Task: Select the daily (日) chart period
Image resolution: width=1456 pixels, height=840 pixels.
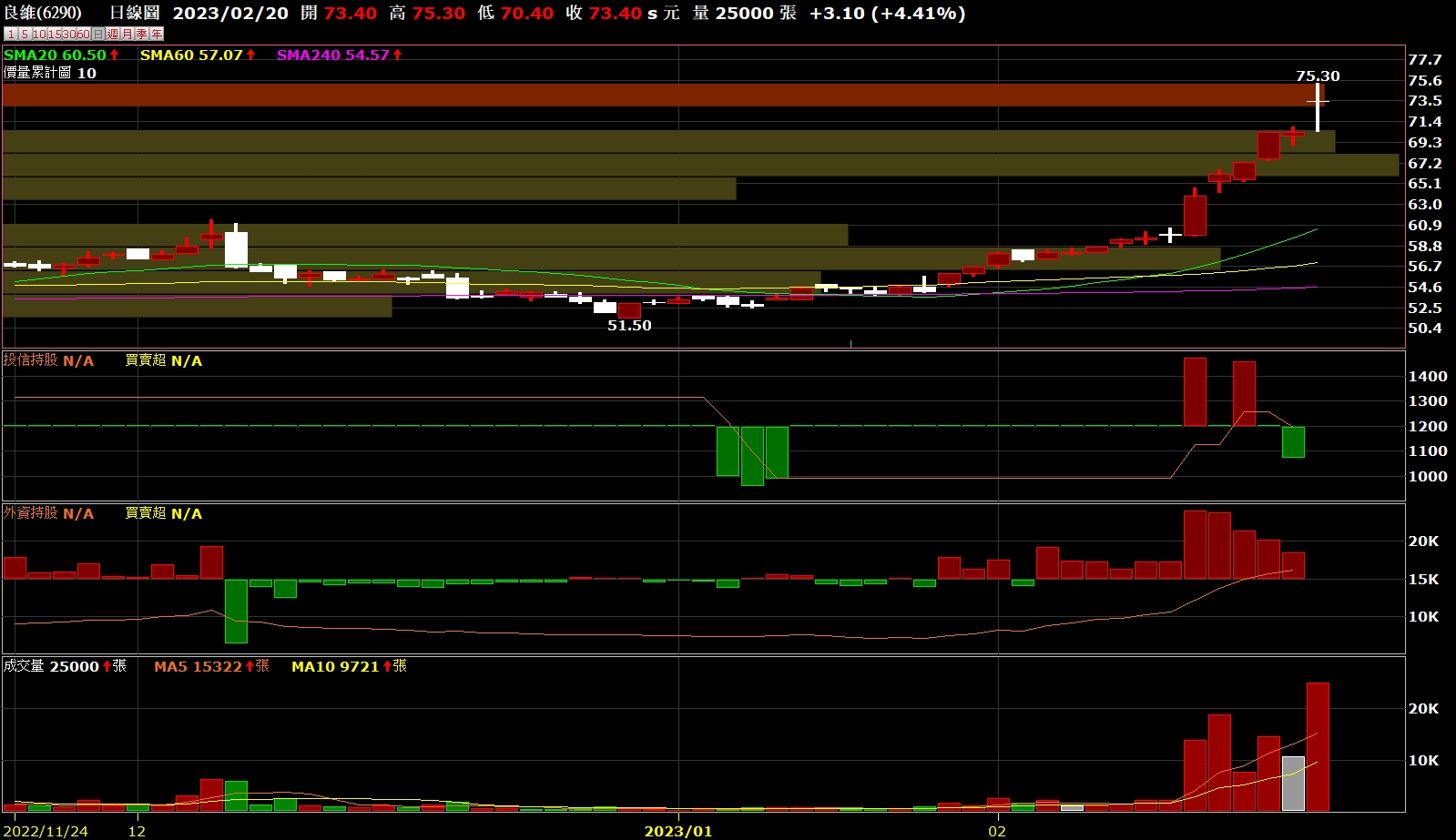Action: tap(98, 34)
